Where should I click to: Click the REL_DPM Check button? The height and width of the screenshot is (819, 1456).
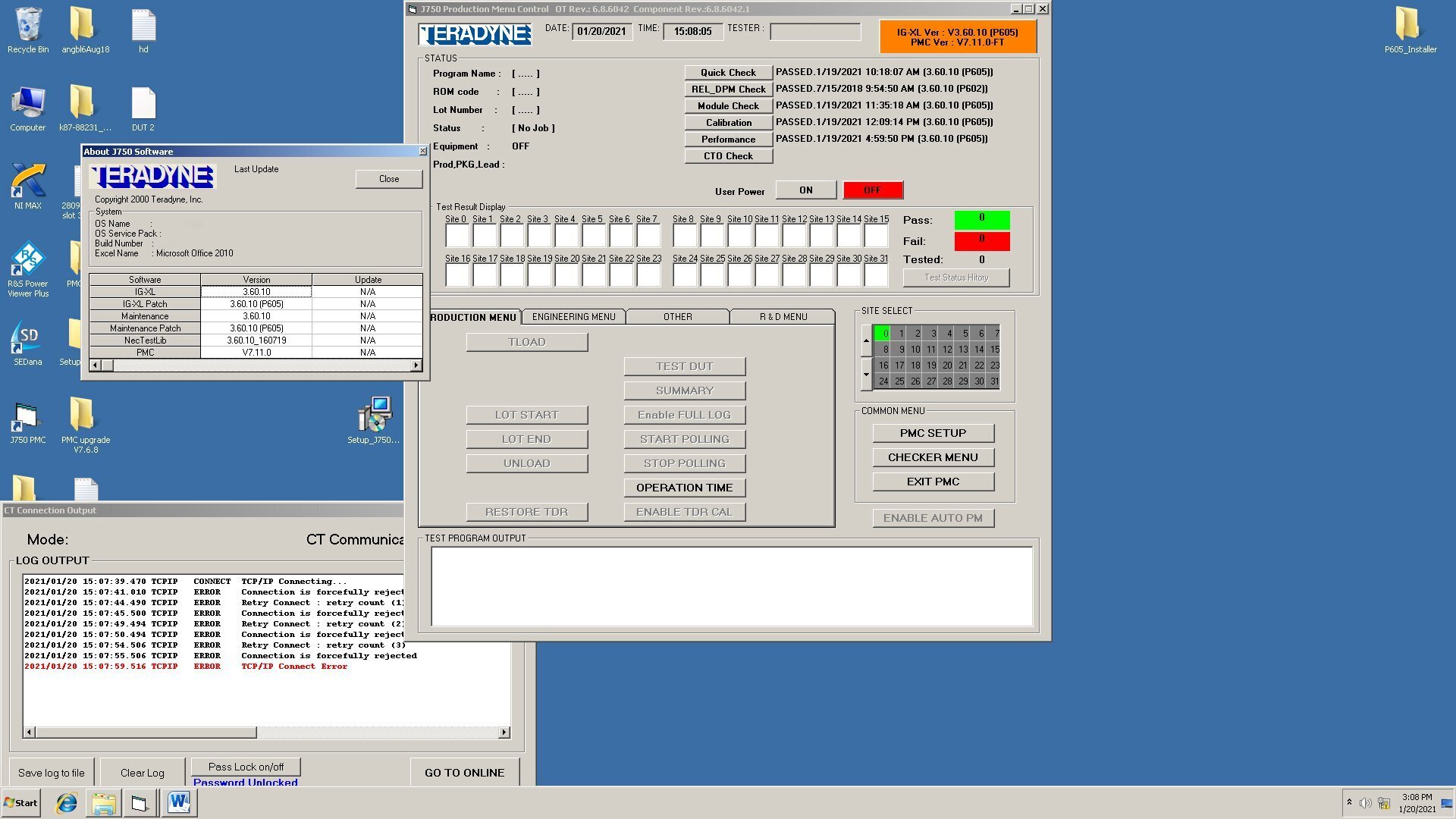[x=727, y=88]
